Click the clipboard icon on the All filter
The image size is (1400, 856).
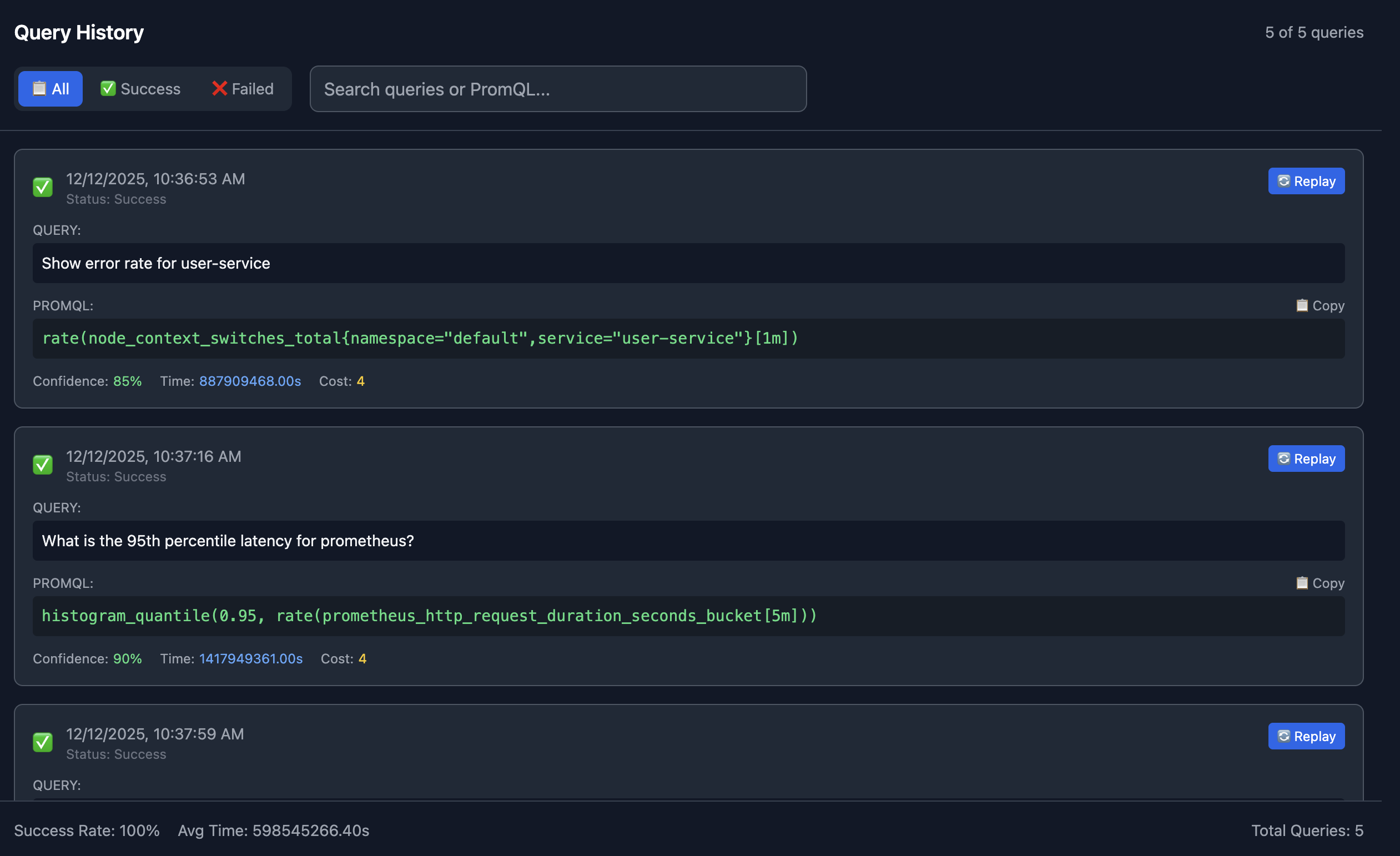(x=38, y=89)
